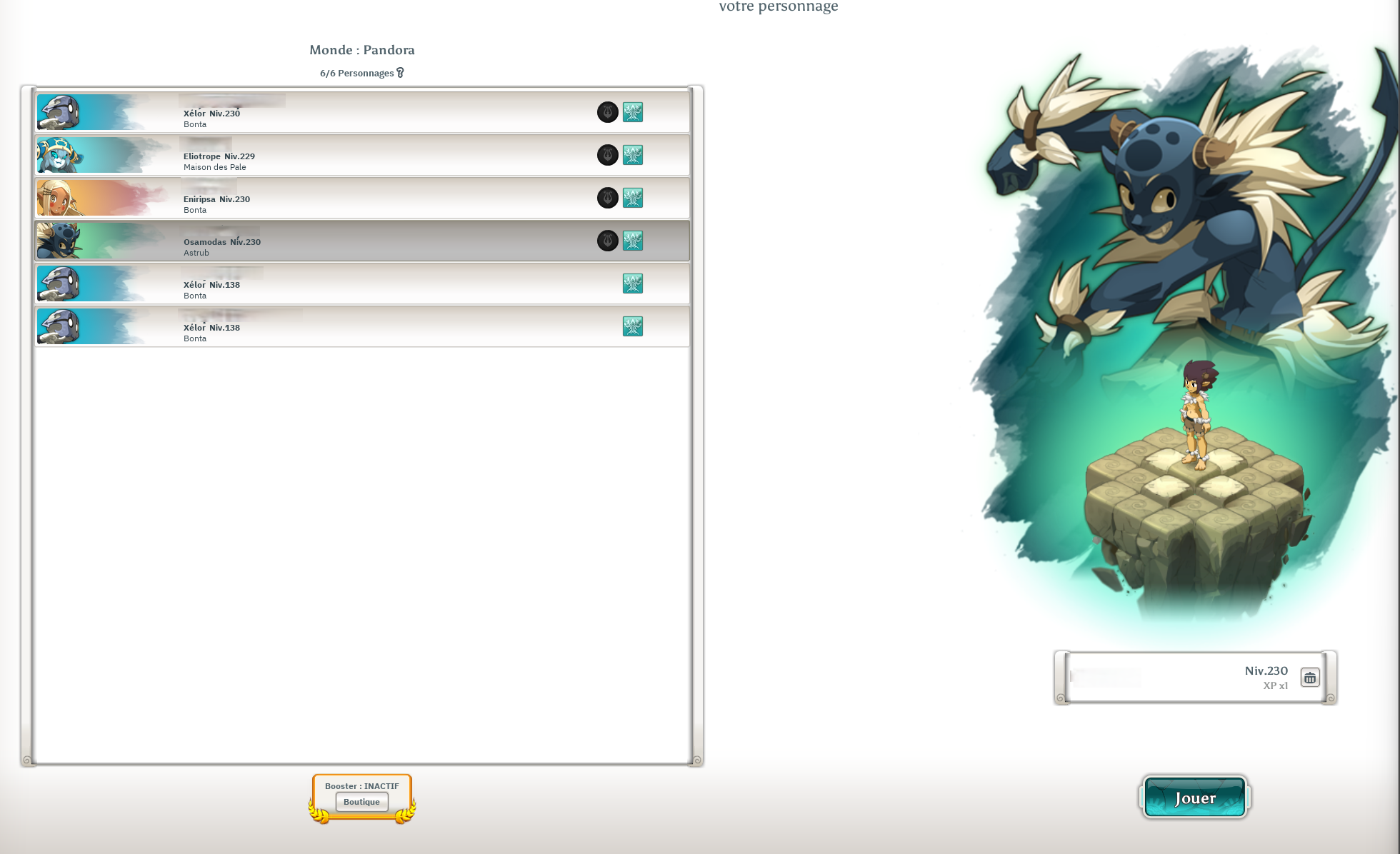The height and width of the screenshot is (854, 1400).
Task: Click the black emblem in Xélor Niv.230 row
Action: tap(608, 112)
